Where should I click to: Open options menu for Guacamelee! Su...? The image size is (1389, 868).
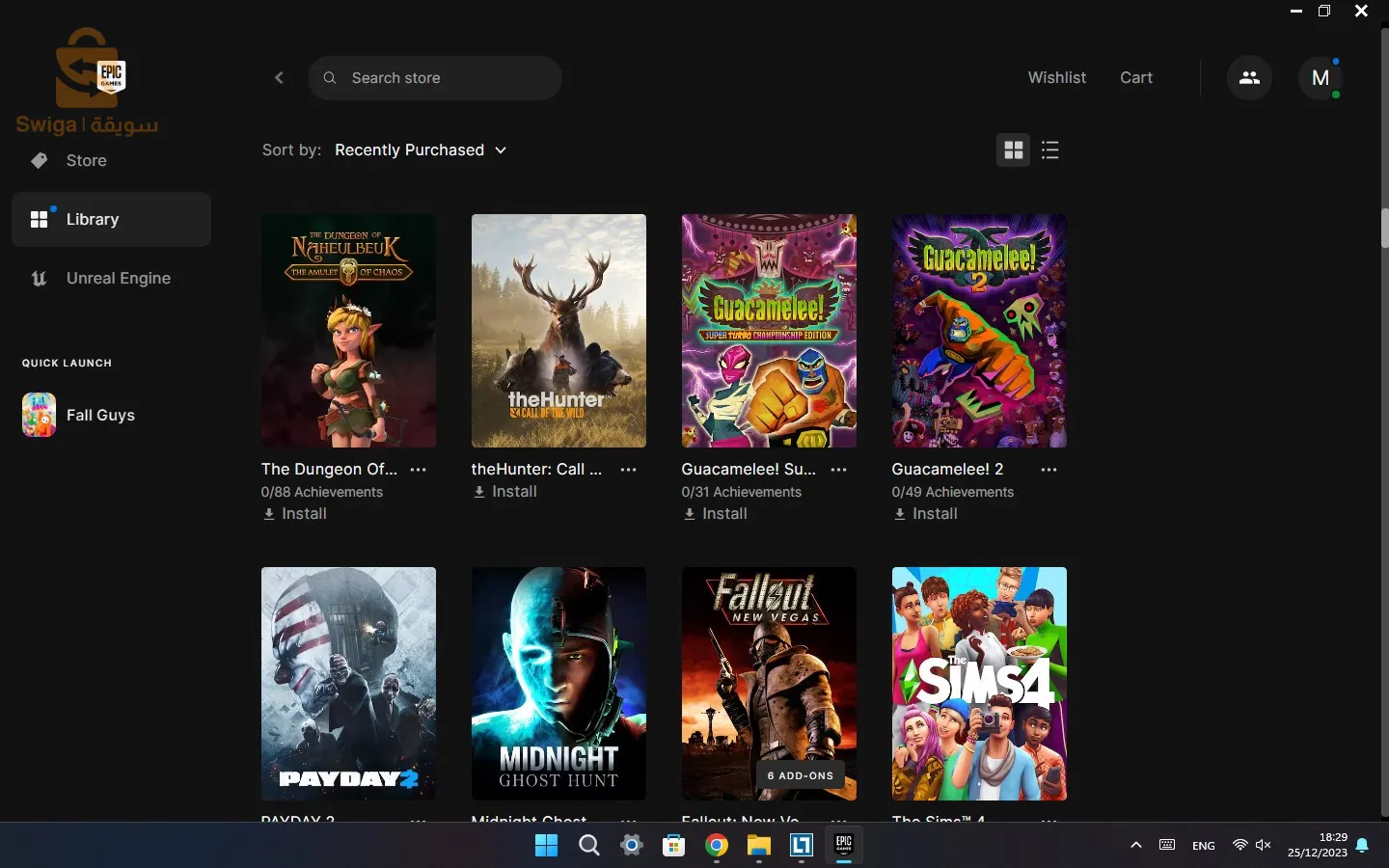839,470
